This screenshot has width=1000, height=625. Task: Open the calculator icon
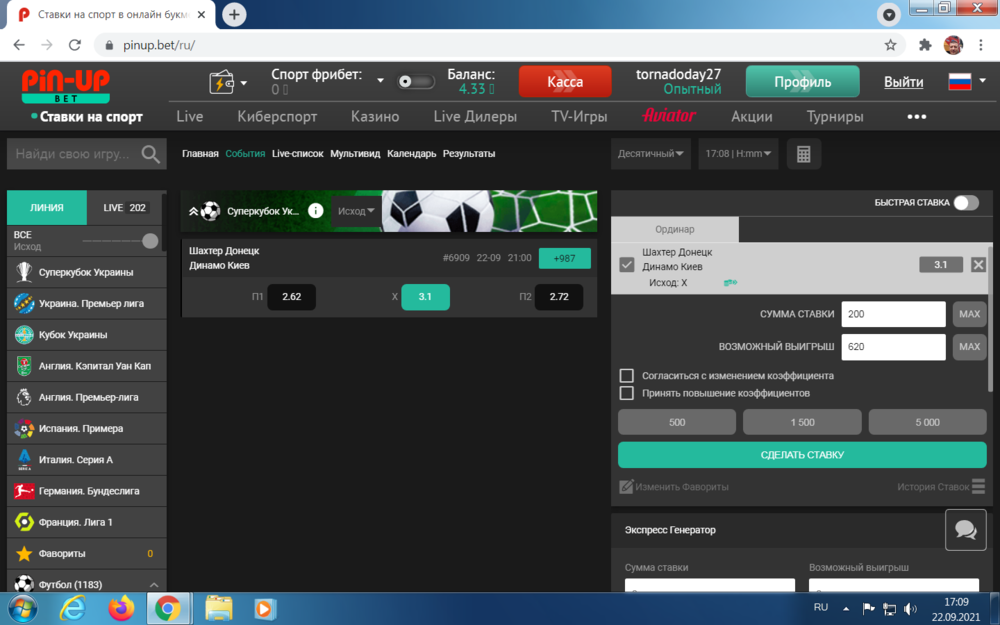click(x=804, y=154)
